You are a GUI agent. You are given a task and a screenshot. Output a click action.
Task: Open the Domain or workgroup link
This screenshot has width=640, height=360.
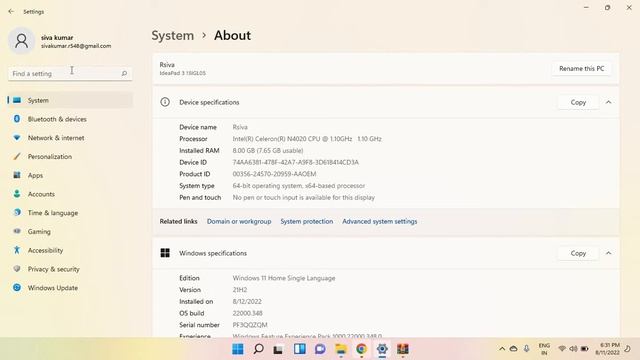239,221
